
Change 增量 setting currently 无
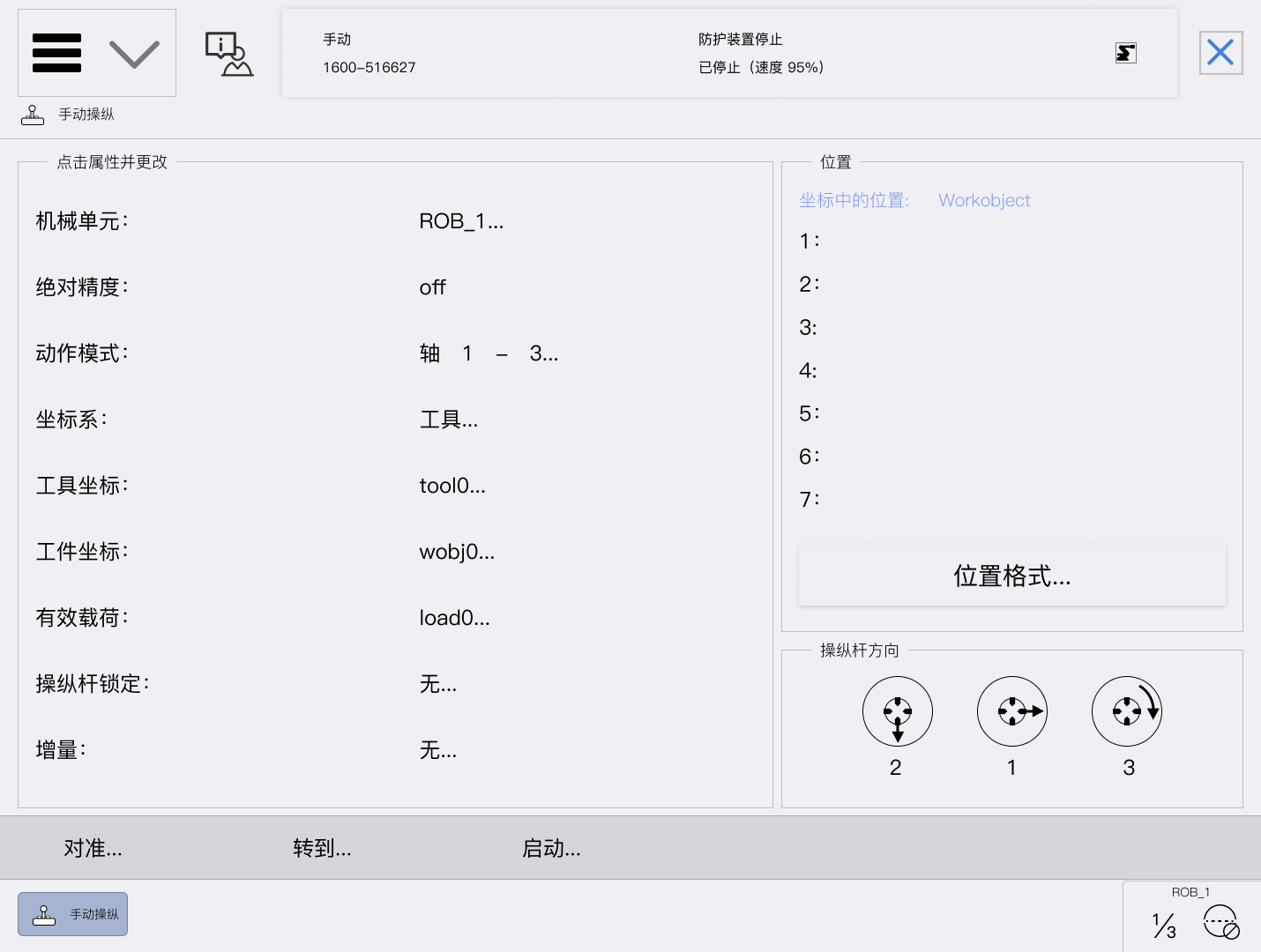[437, 750]
